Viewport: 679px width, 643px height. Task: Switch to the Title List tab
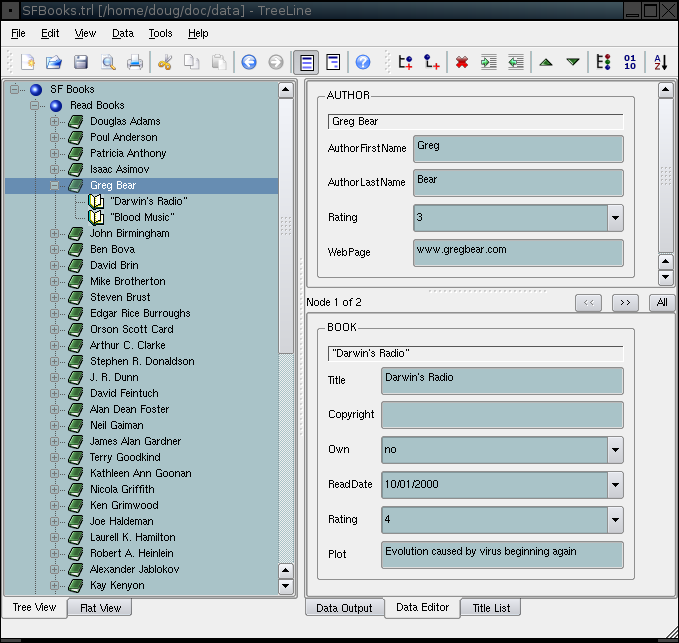click(x=491, y=608)
